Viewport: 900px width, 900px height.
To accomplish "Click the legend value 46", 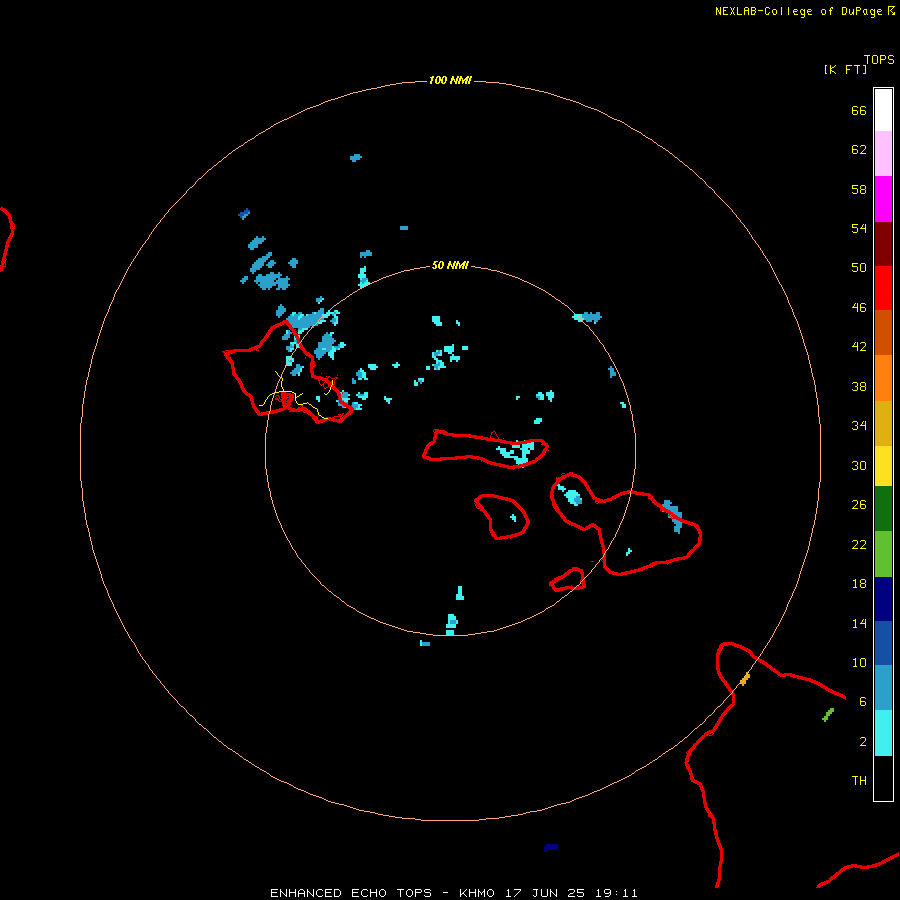I will coord(859,308).
